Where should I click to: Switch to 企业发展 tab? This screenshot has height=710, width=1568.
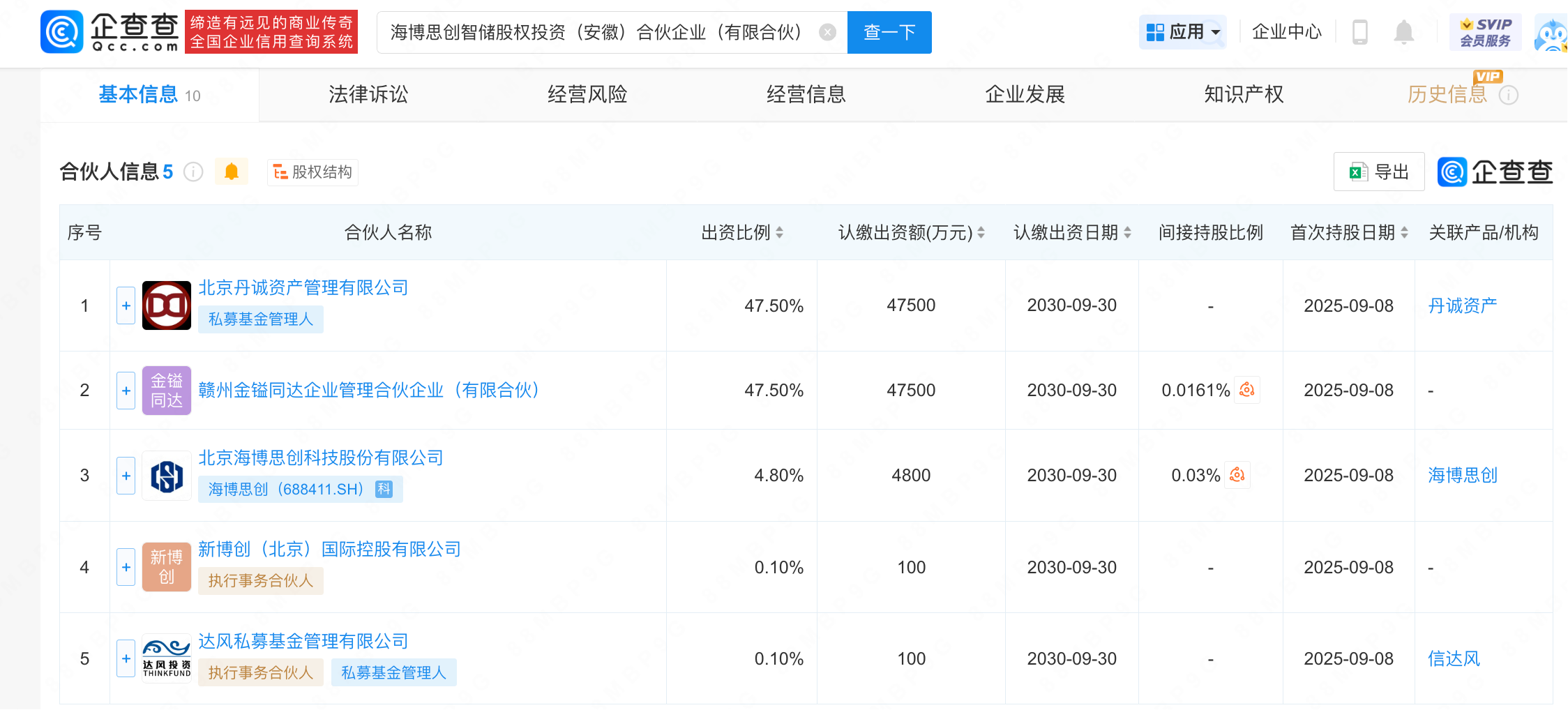point(1025,94)
